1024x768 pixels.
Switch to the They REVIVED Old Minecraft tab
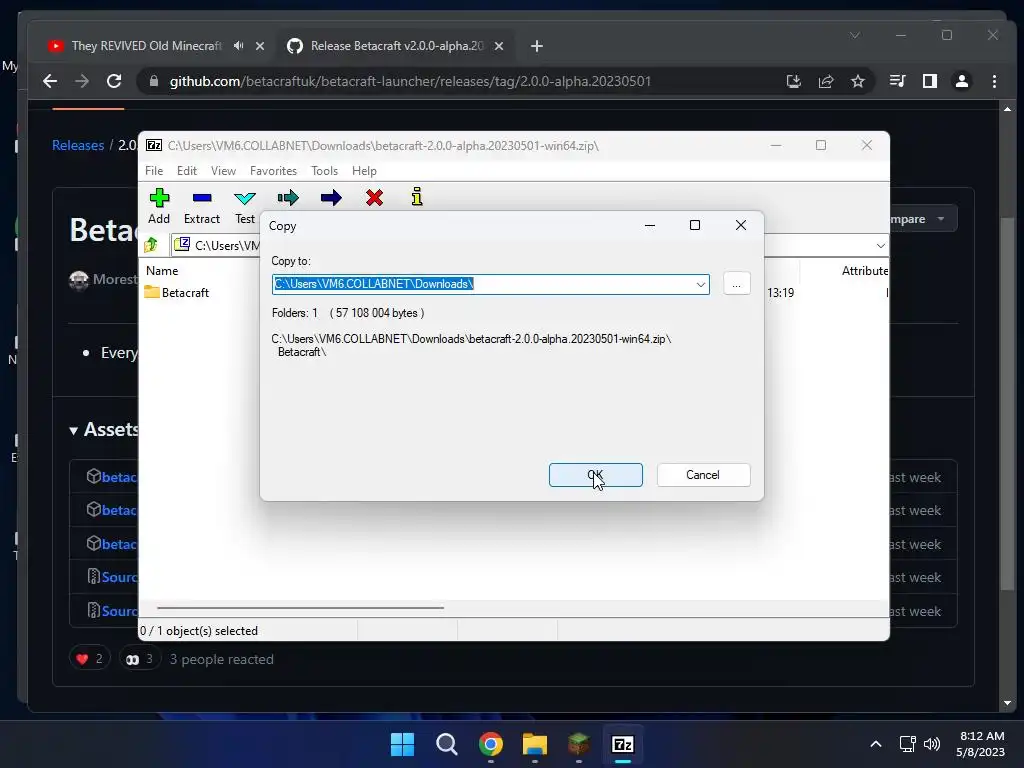coord(146,46)
